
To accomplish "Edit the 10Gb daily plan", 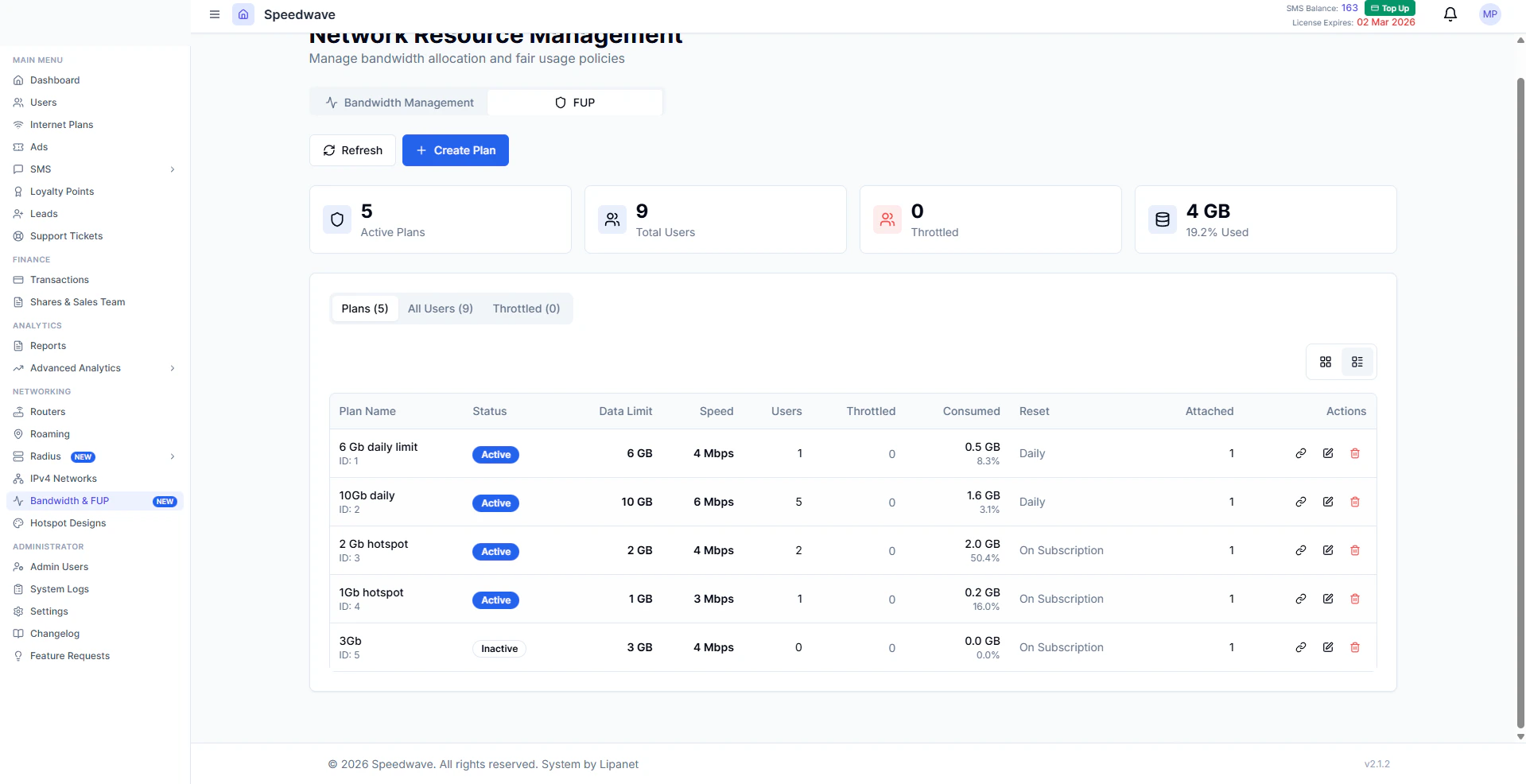I will [1328, 502].
